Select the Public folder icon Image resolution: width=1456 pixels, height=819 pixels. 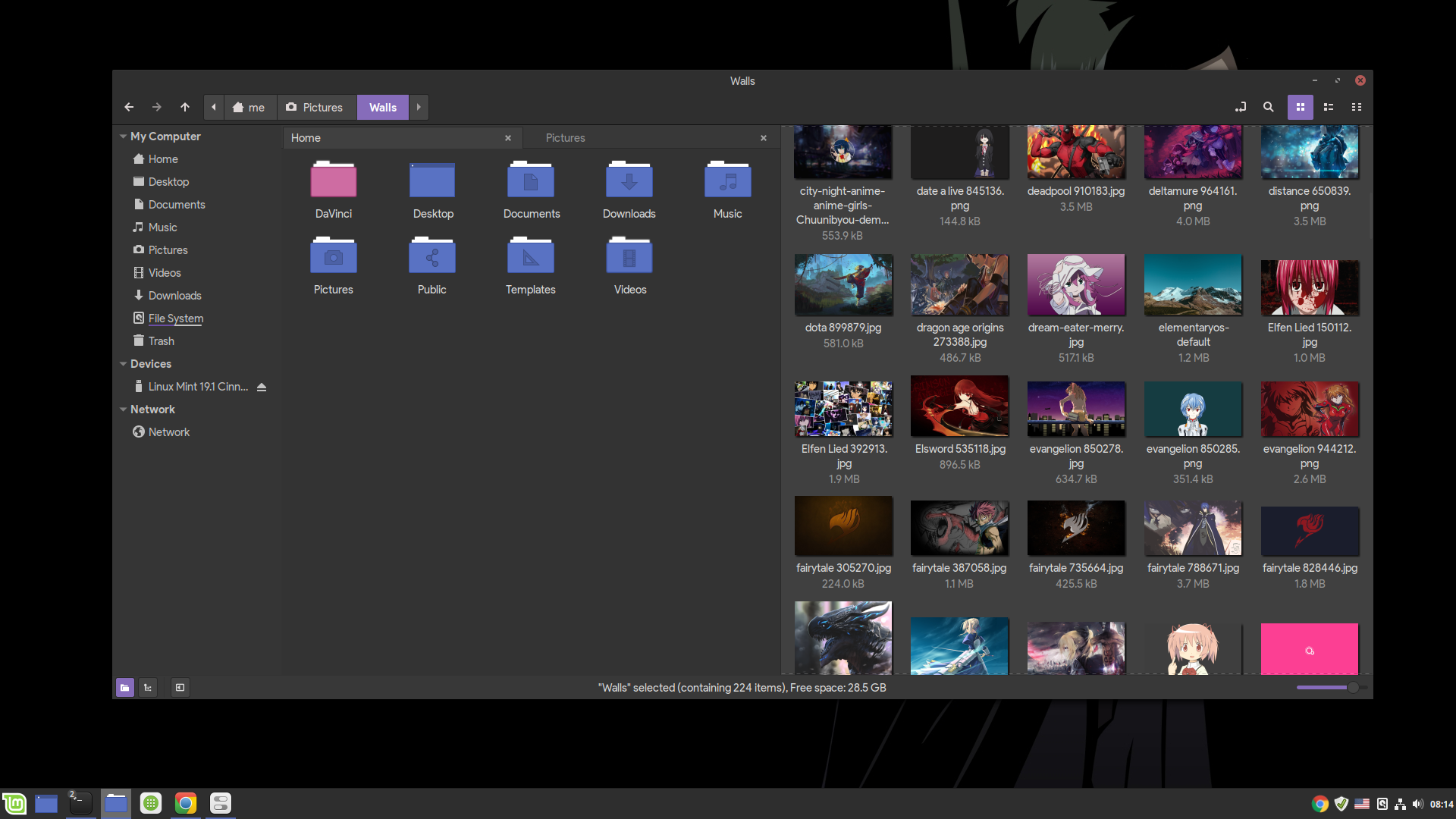[x=432, y=256]
